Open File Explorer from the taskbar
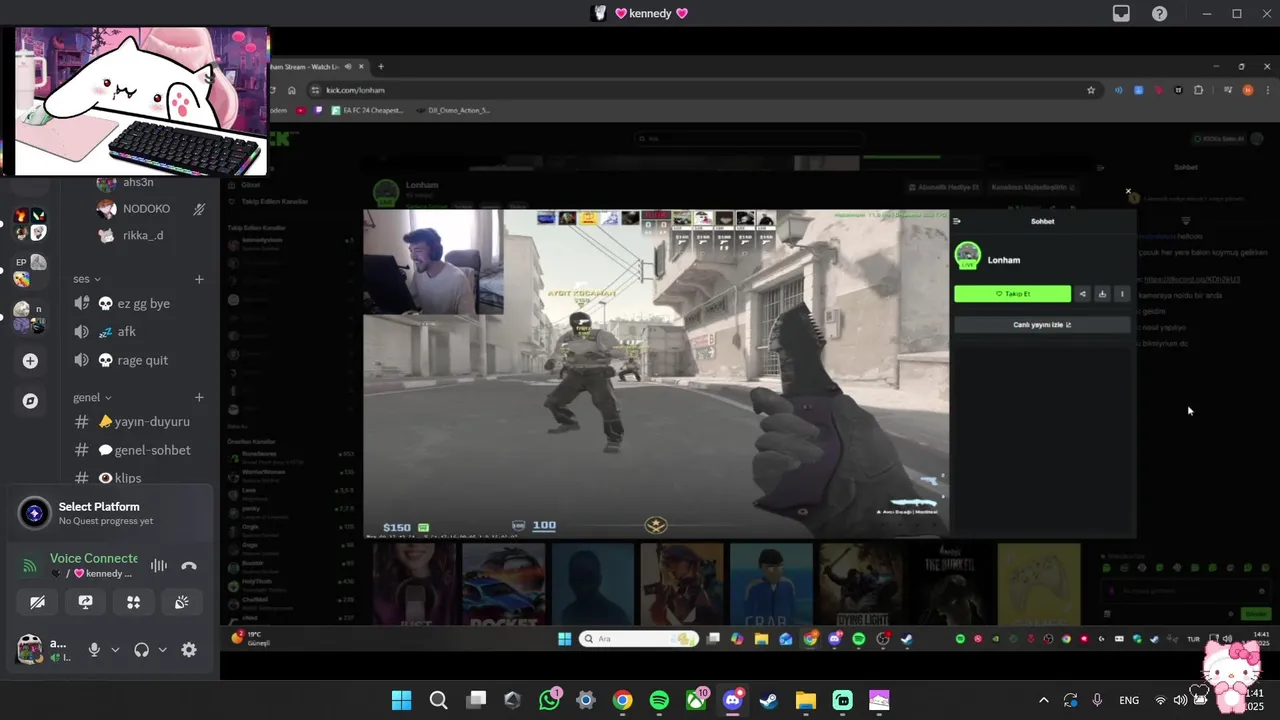The image size is (1280, 720). 806,700
